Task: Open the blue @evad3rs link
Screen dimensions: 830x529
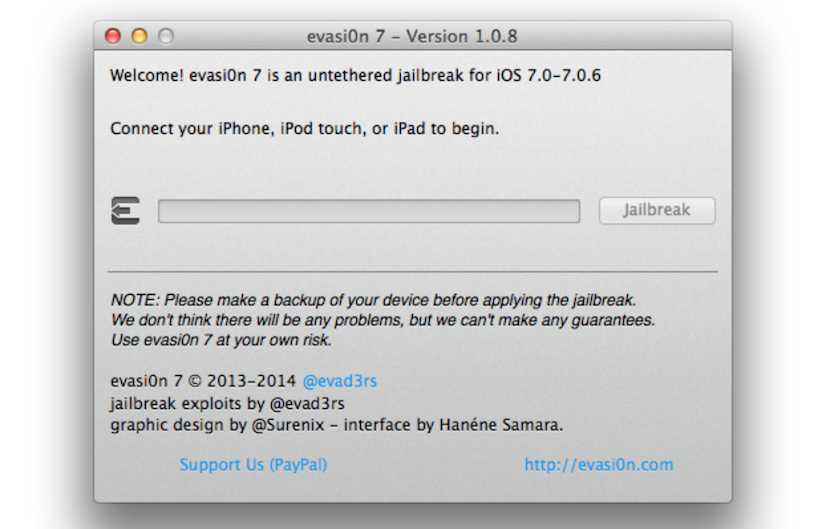Action: 339,381
